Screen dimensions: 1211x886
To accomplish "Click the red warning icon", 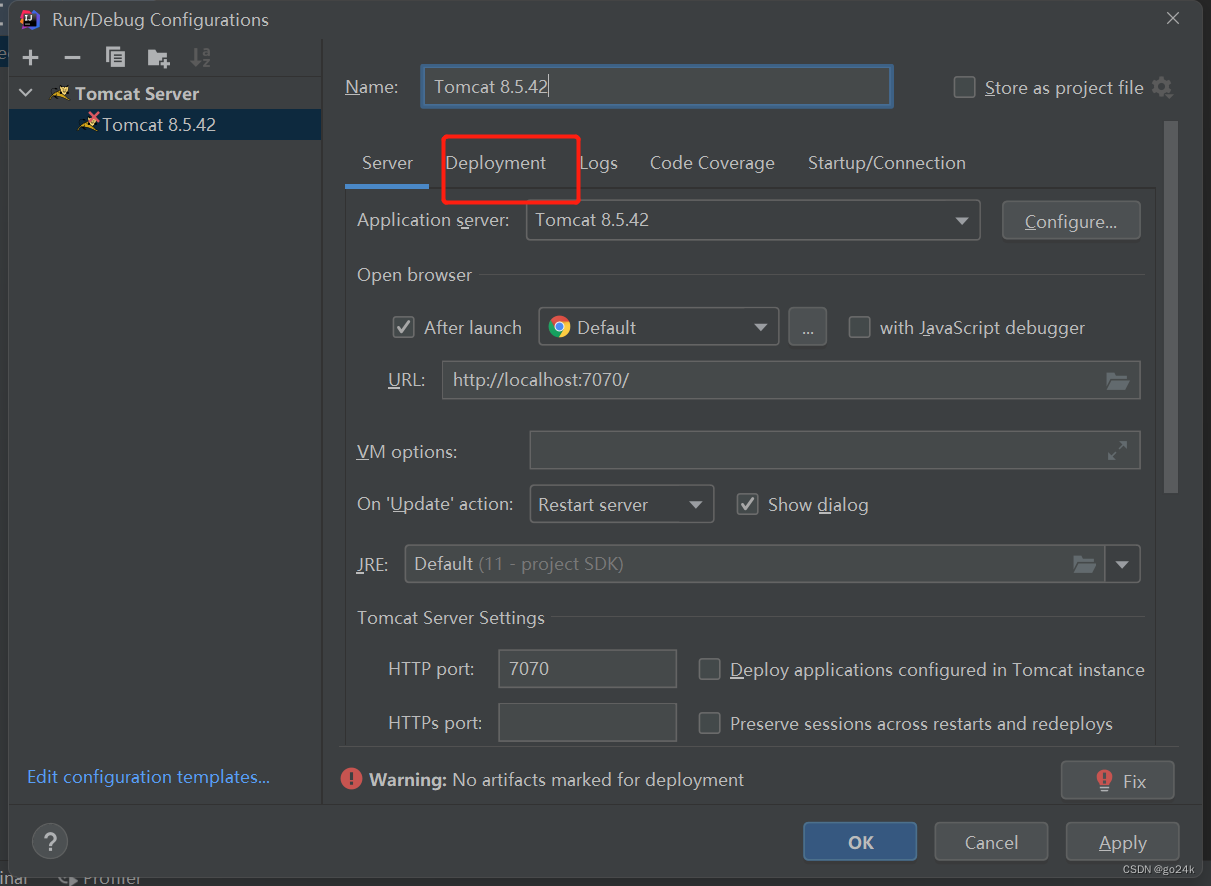I will coord(351,779).
